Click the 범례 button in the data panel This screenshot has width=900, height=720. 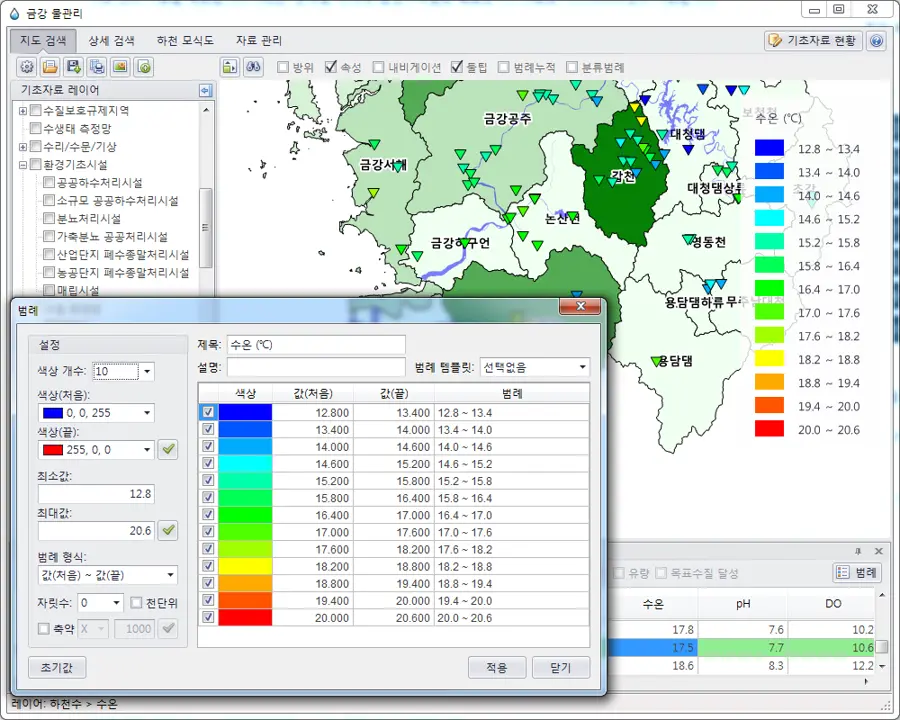[858, 572]
